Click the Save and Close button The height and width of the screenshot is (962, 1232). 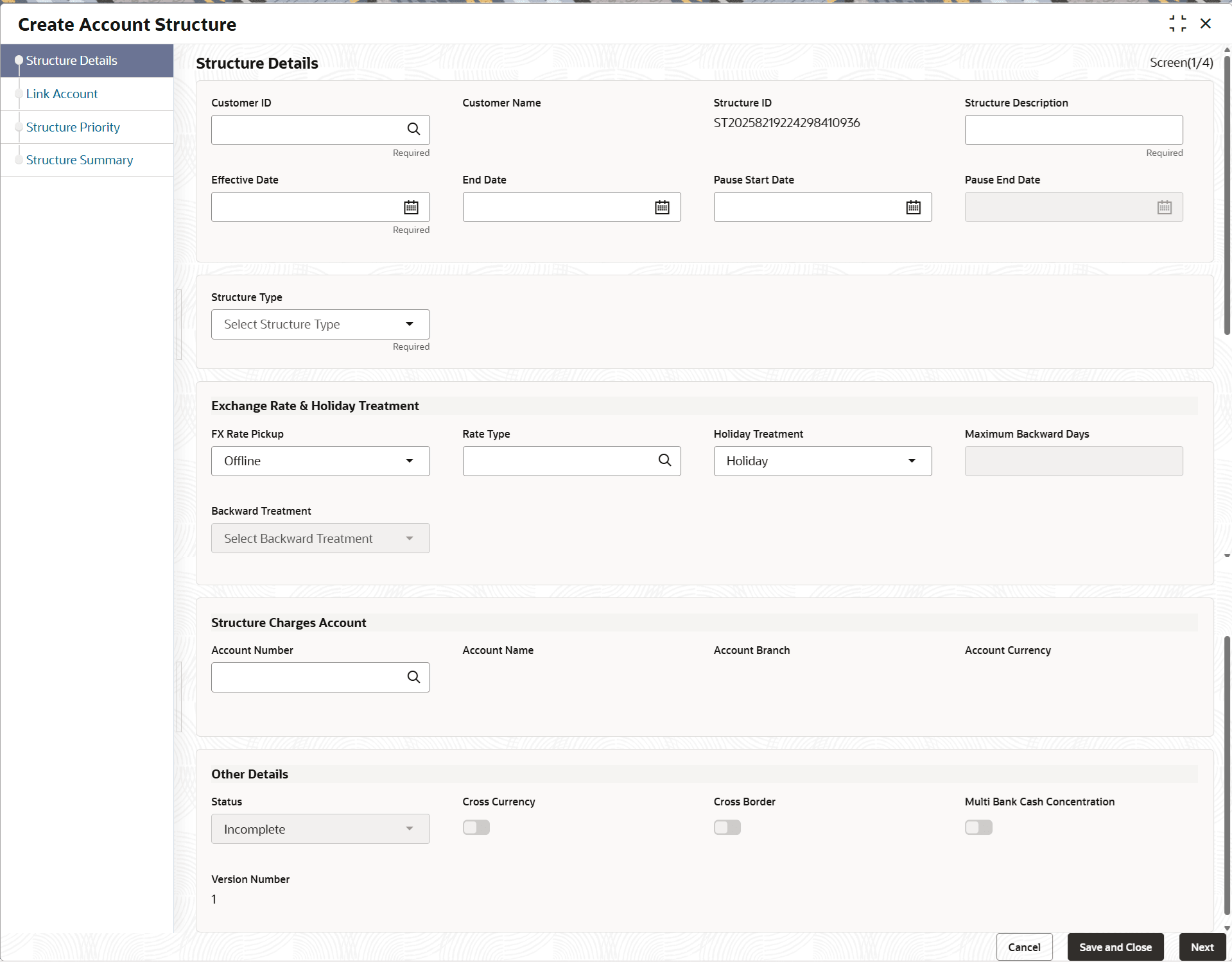click(1115, 947)
